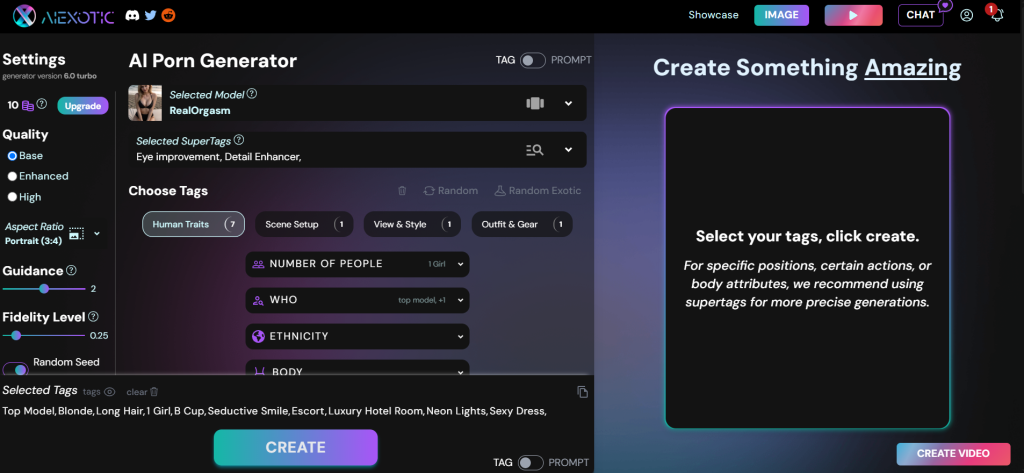The width and height of the screenshot is (1024, 473).
Task: Switch to IMAGE mode
Action: [x=781, y=15]
